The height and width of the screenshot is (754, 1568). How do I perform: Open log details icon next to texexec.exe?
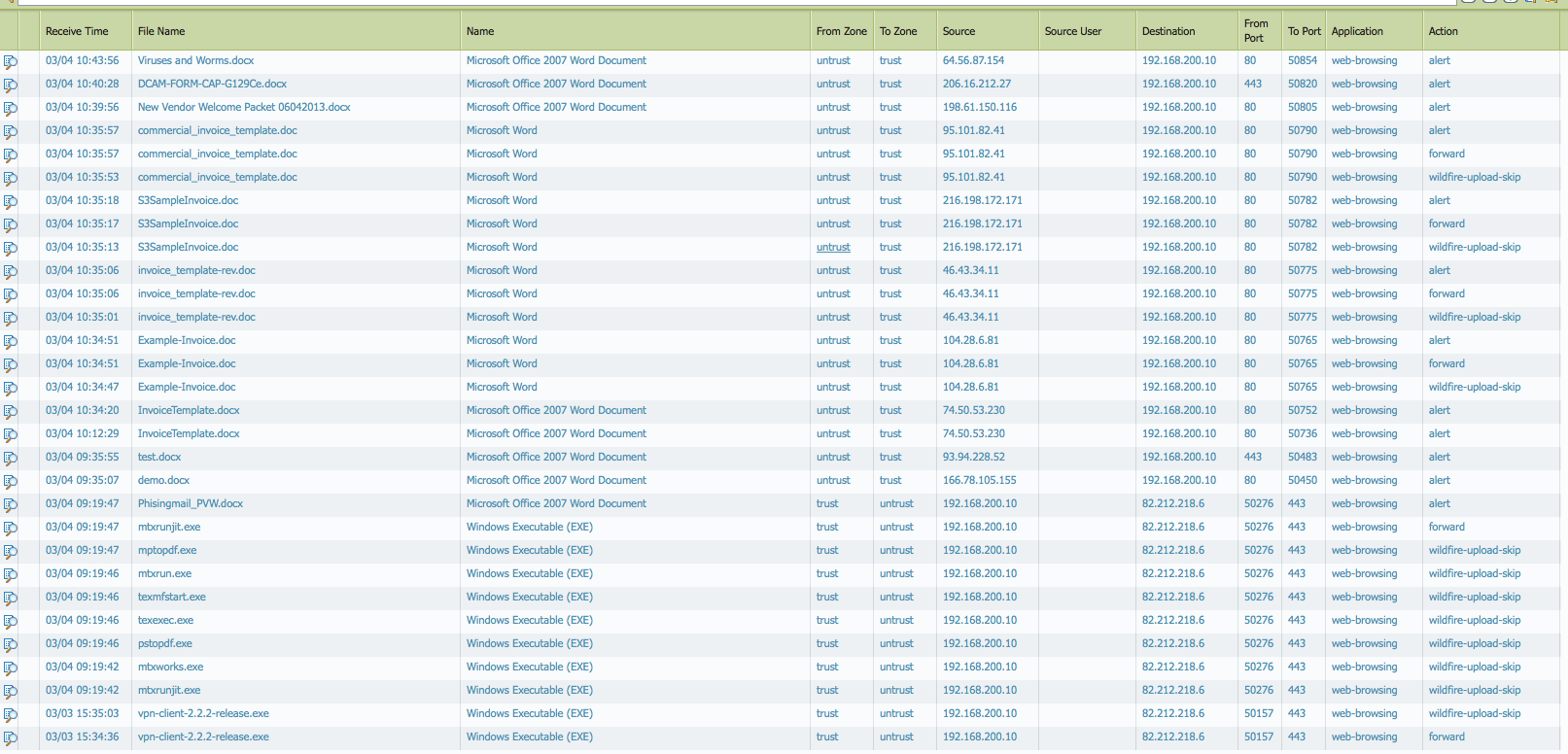[10, 621]
